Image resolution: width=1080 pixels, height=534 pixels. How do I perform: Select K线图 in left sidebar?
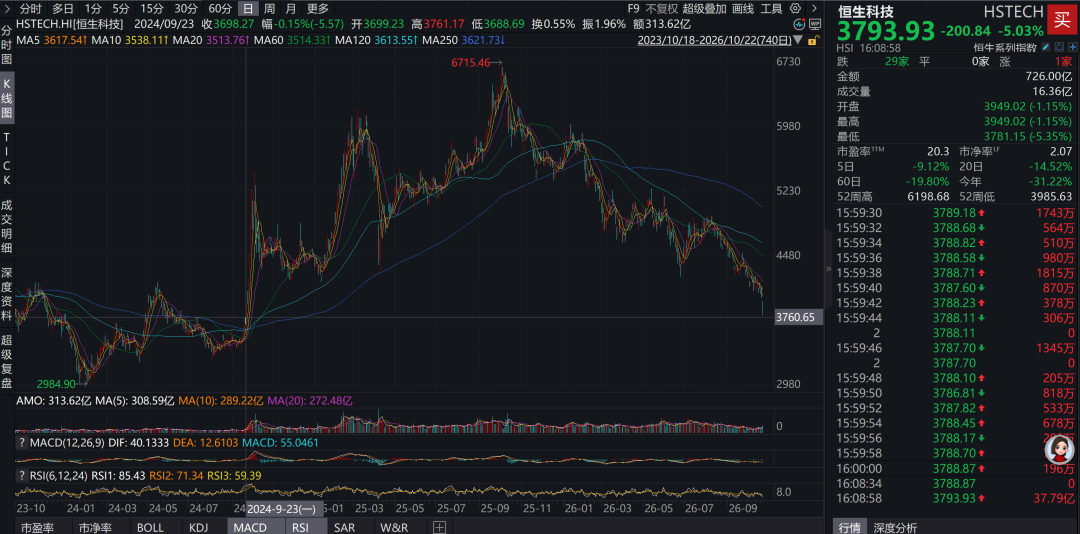pos(6,98)
